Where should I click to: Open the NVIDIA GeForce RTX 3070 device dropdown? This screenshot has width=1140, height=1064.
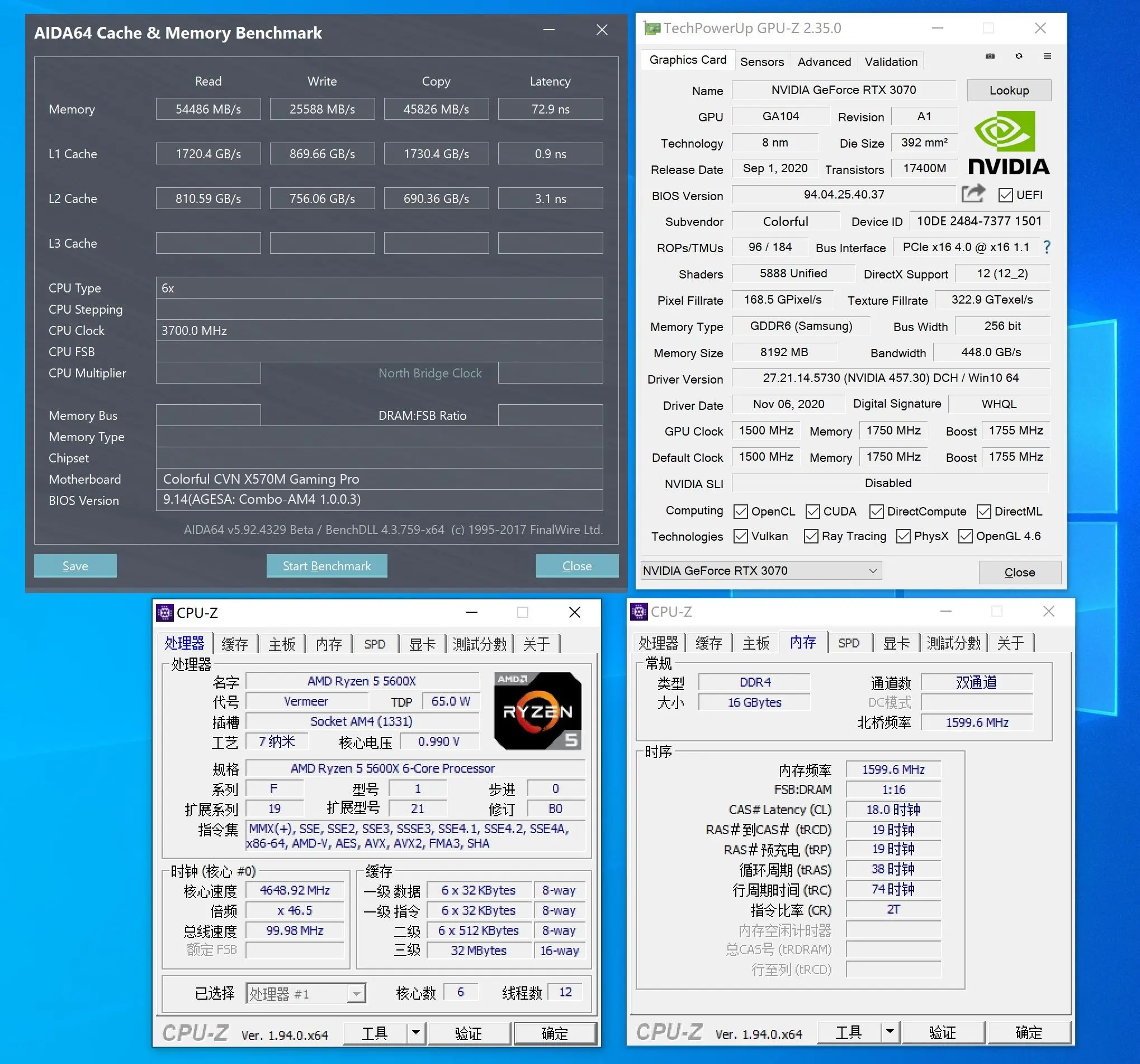coord(760,571)
